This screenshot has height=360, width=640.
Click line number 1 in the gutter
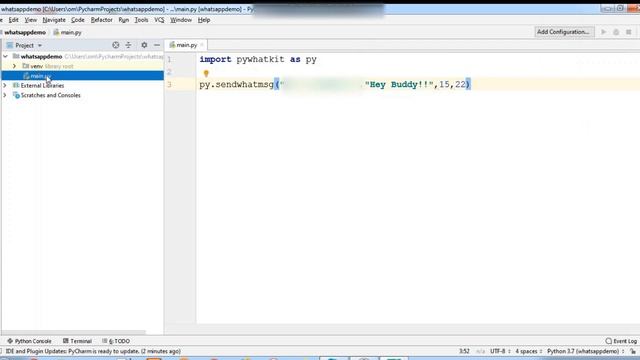169,60
